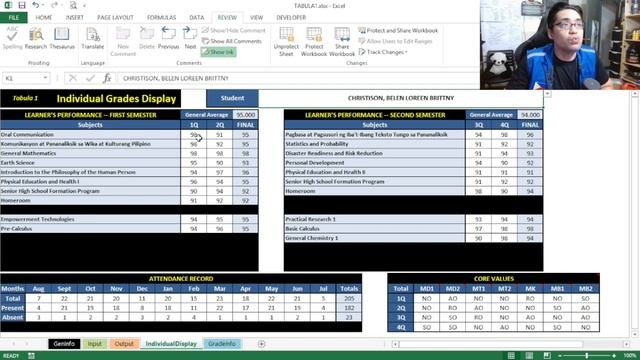Screen dimensions: 640x360
Task: Open the Research pane
Action: coord(36,39)
